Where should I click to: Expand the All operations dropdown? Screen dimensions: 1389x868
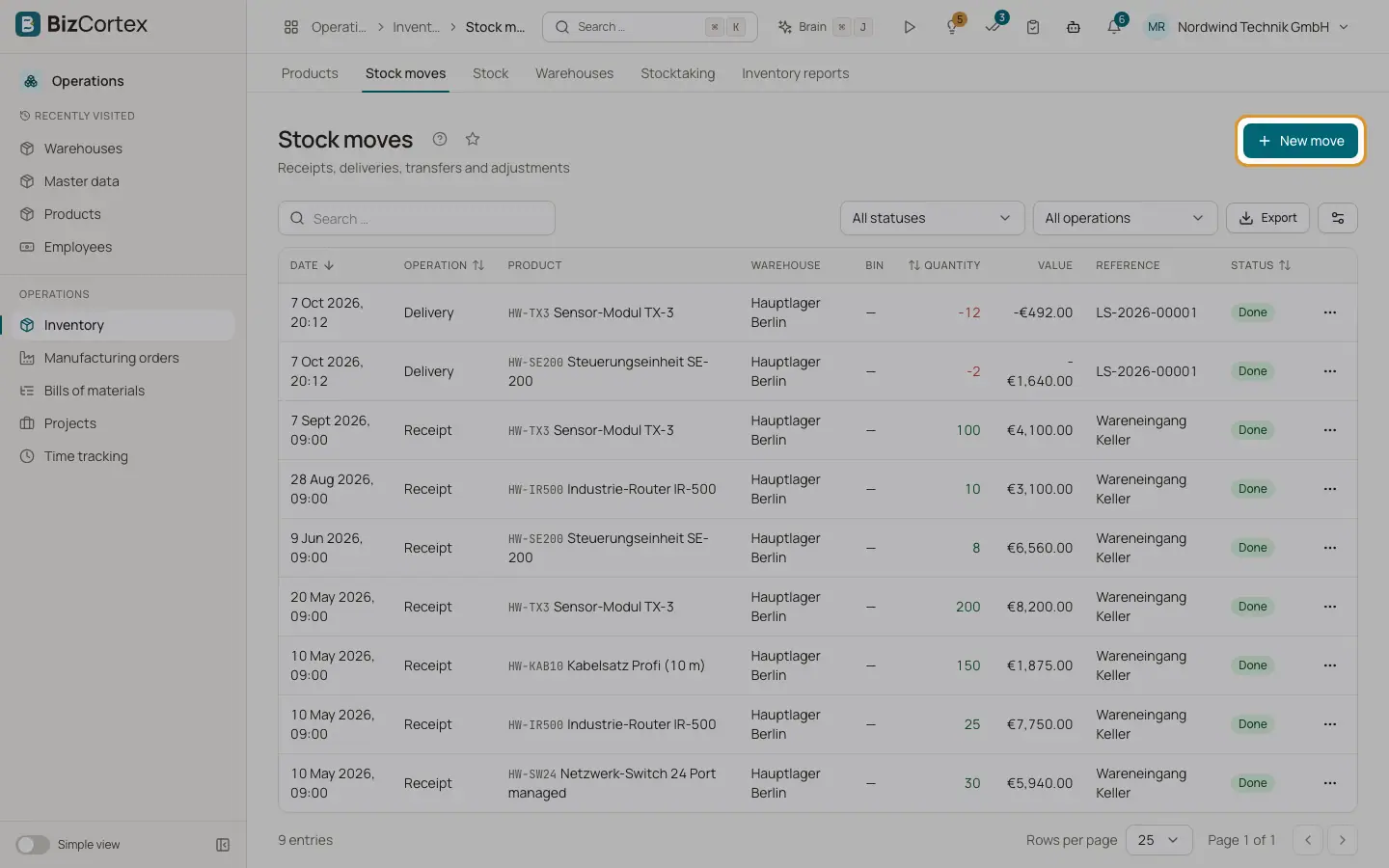pyautogui.click(x=1125, y=218)
